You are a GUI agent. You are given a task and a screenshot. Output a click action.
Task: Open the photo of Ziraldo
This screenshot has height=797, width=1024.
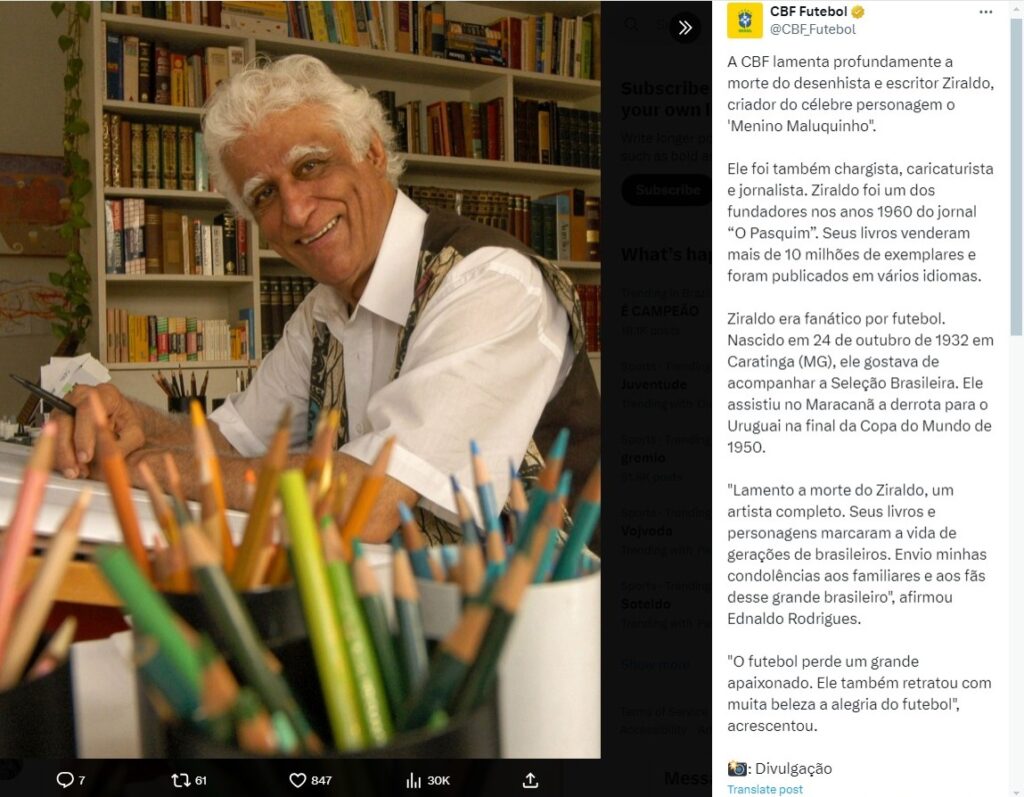tap(300, 379)
